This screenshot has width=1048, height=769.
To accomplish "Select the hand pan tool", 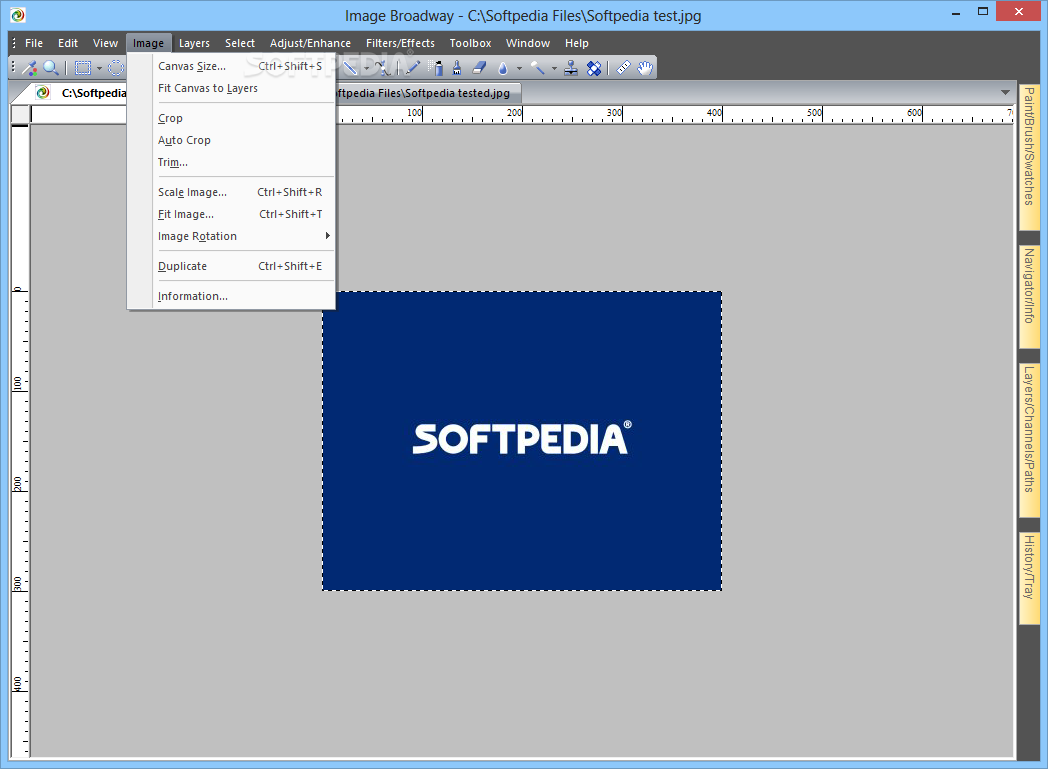I will 645,67.
